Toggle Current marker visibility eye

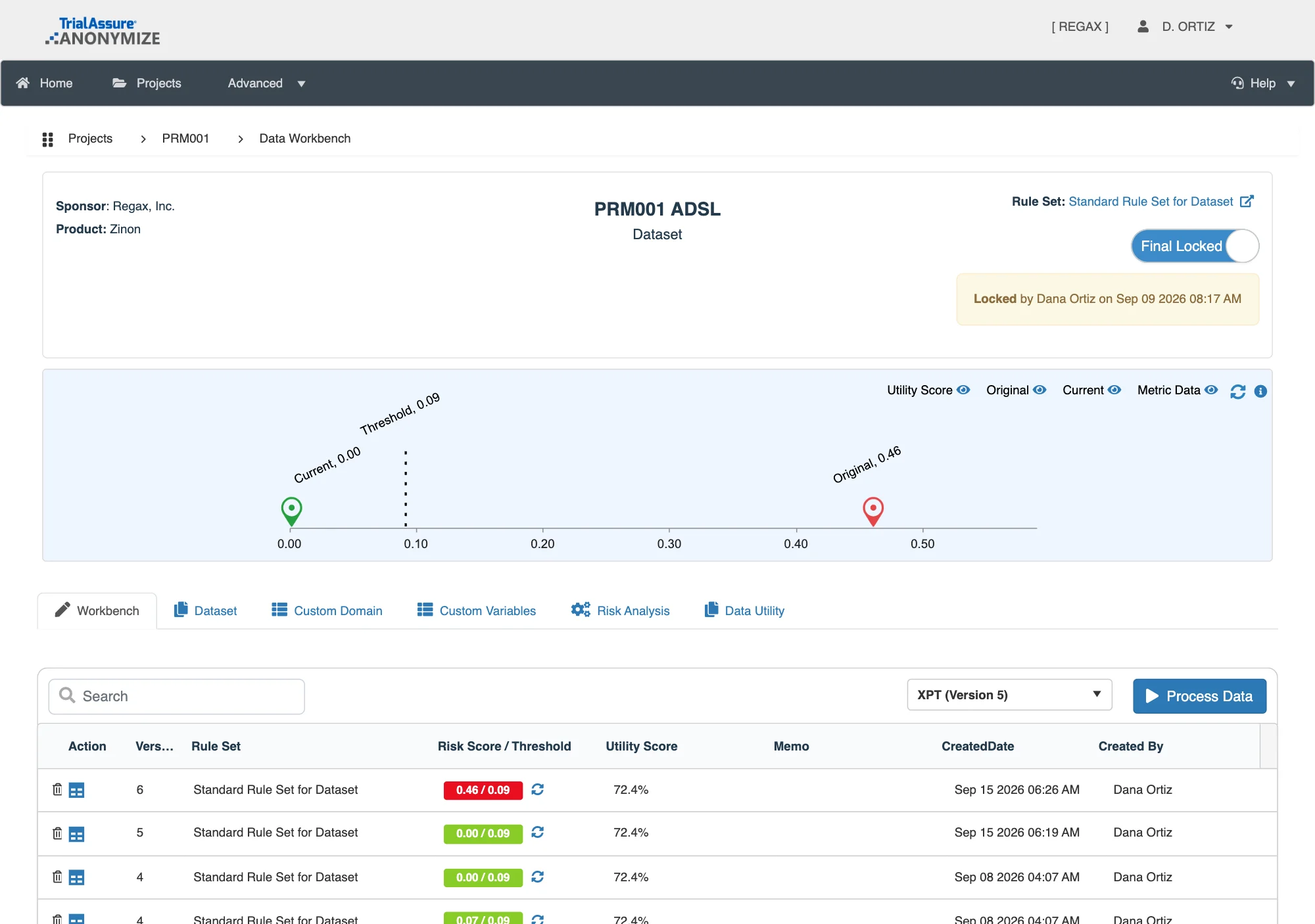coord(1114,390)
